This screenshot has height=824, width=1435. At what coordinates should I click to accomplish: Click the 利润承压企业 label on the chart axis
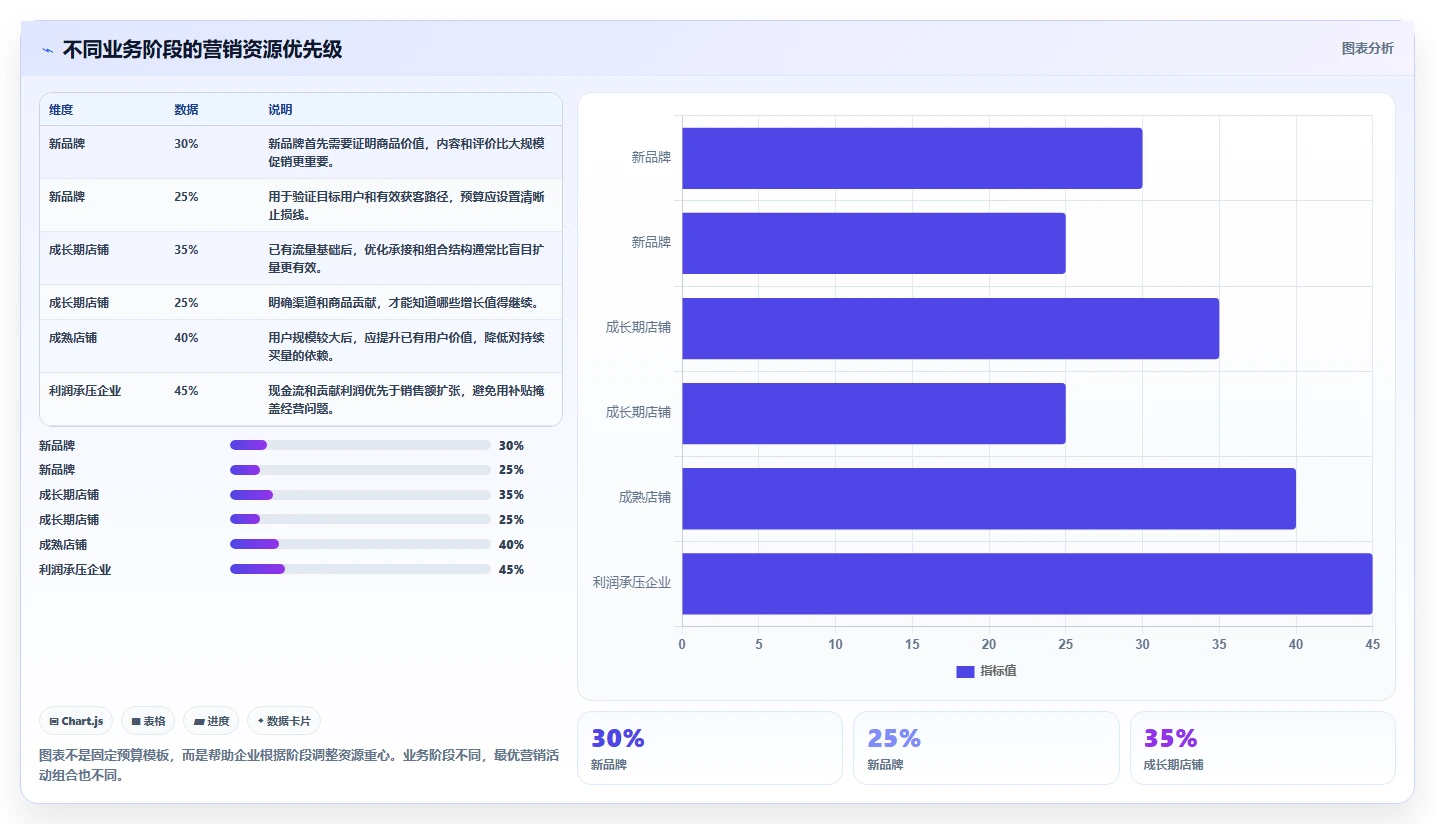pos(631,582)
